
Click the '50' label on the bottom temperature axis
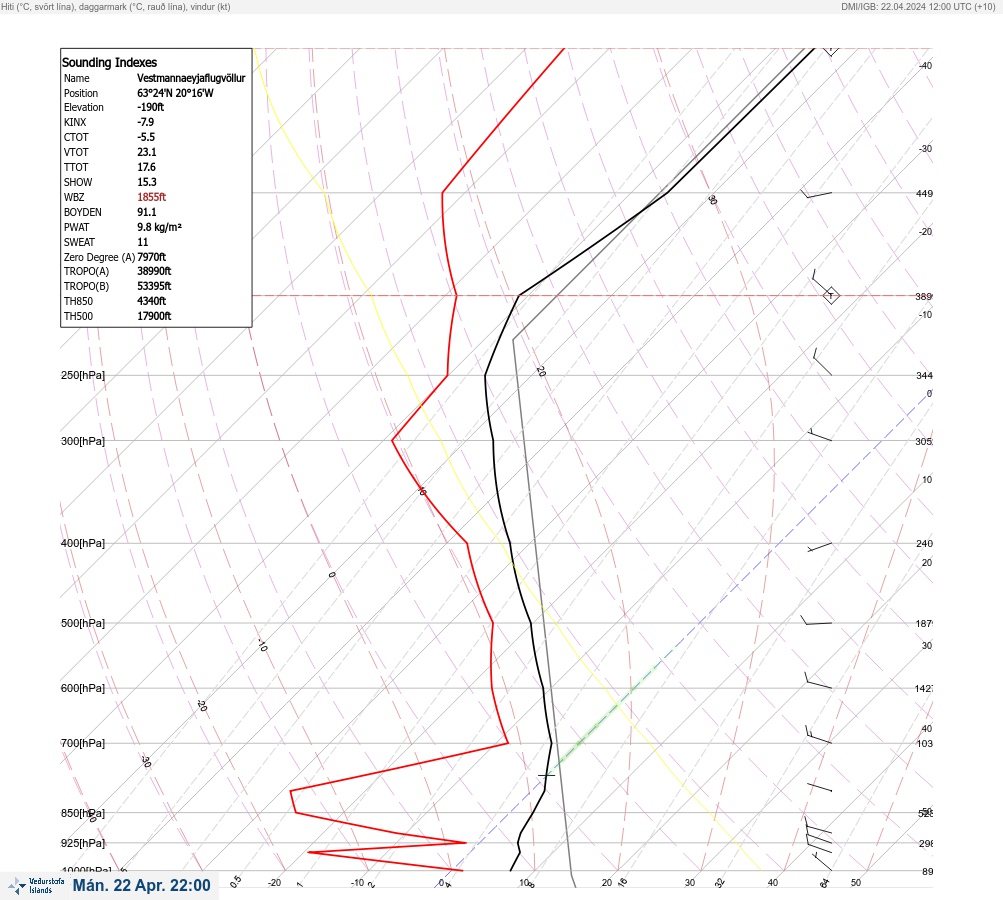pyautogui.click(x=856, y=883)
